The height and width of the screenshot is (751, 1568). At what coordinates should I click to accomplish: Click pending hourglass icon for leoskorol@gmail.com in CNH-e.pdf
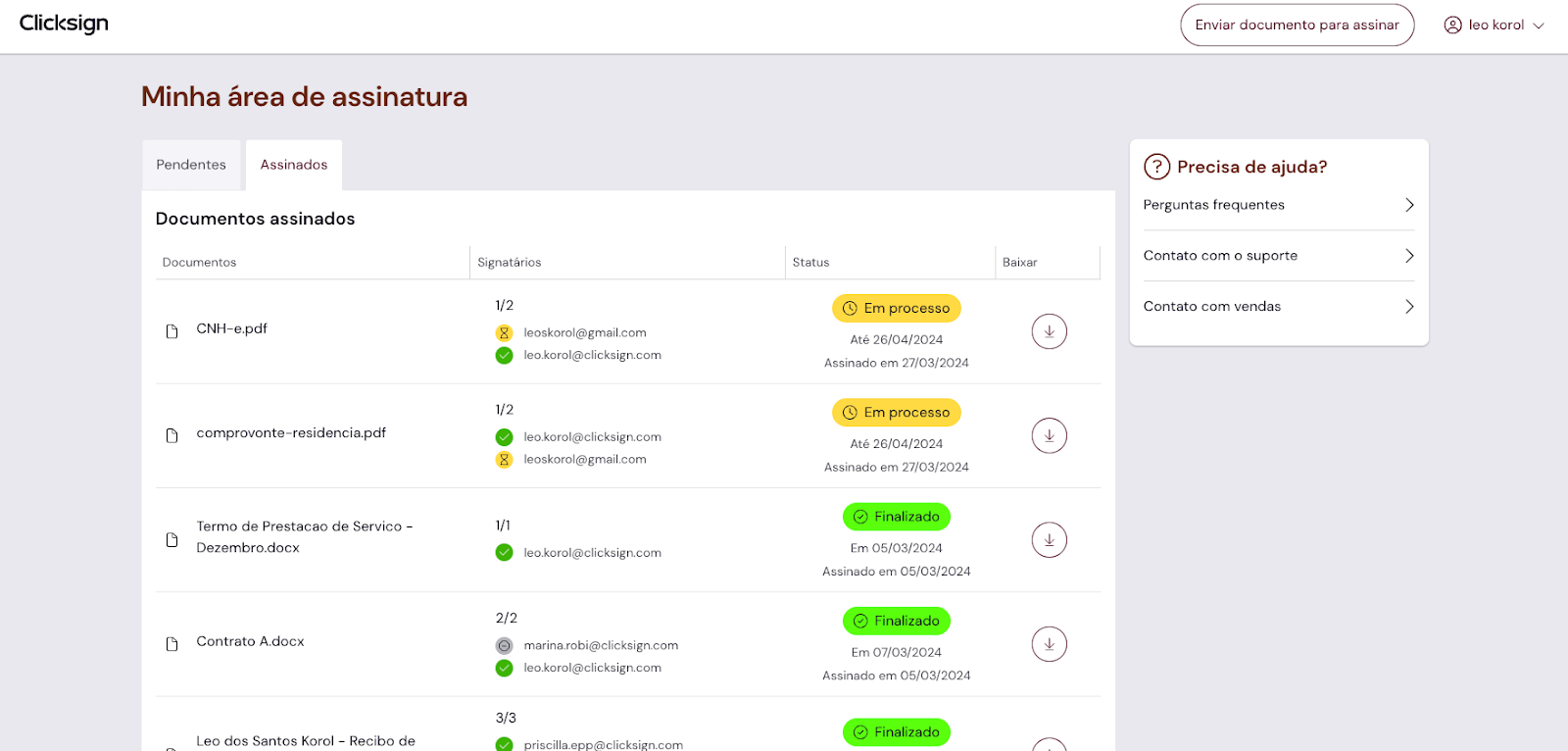tap(504, 333)
